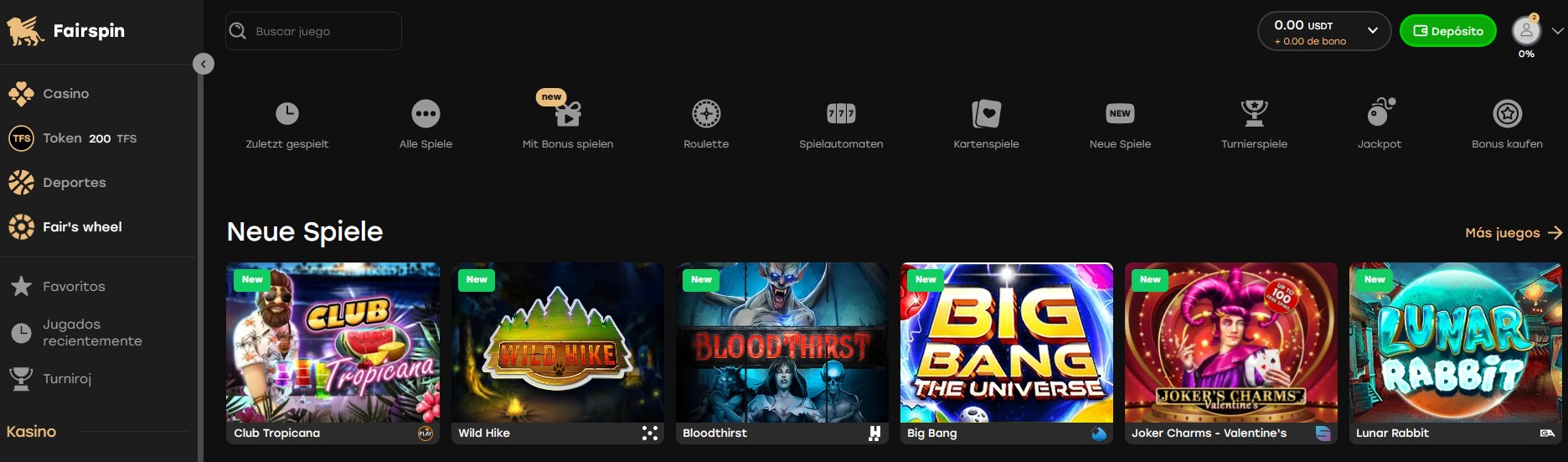The height and width of the screenshot is (462, 1568).
Task: Click the Kasino sidebar heading
Action: (31, 432)
